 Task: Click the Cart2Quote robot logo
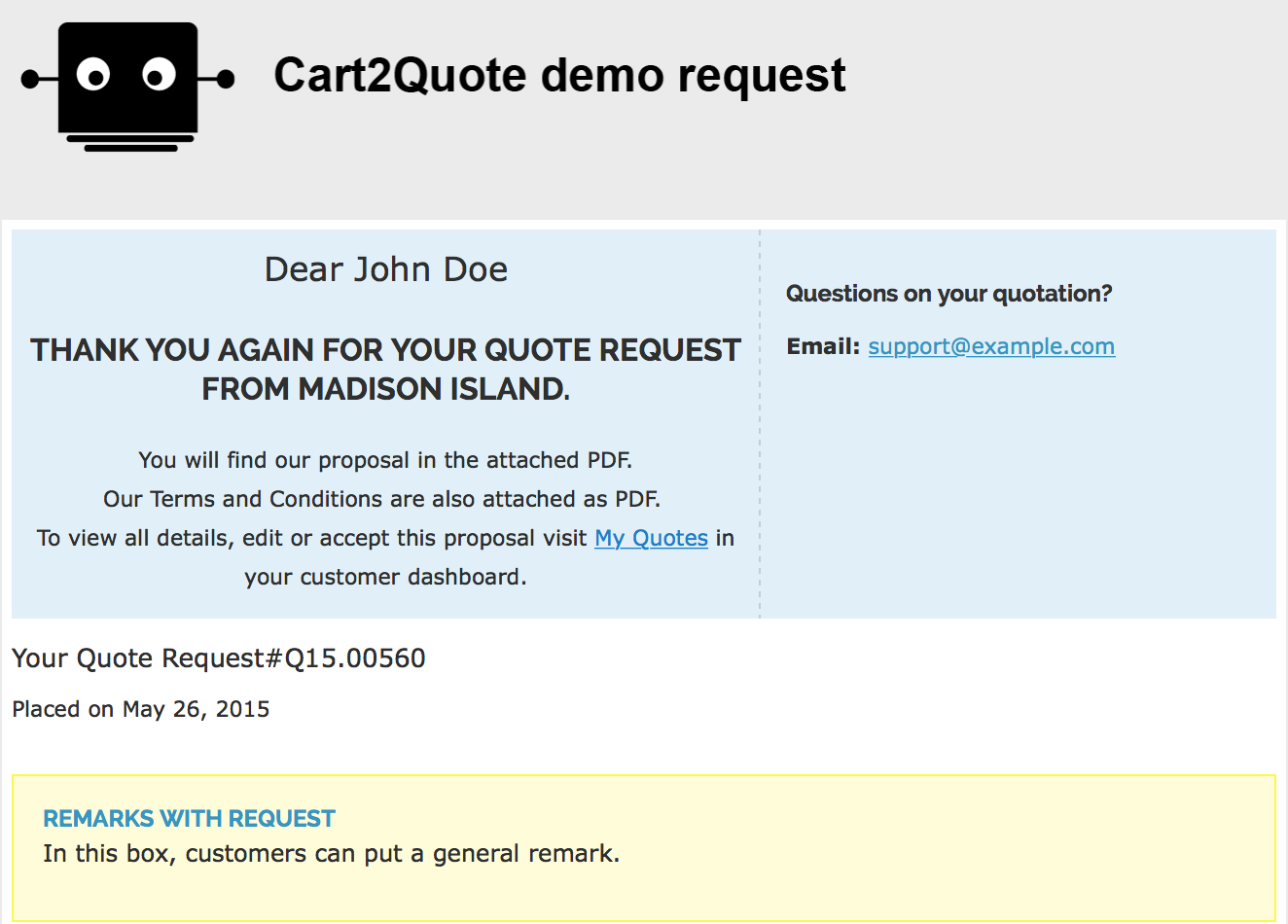point(128,87)
